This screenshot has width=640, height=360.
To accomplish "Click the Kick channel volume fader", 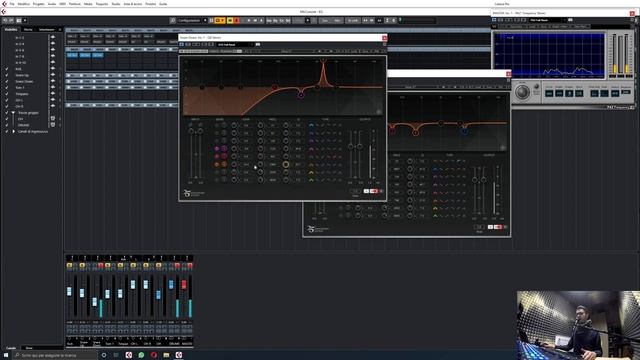I will pyautogui.click(x=69, y=291).
